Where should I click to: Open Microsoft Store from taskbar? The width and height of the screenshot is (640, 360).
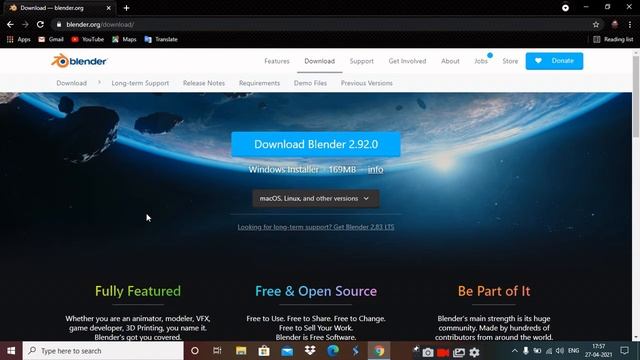264,351
